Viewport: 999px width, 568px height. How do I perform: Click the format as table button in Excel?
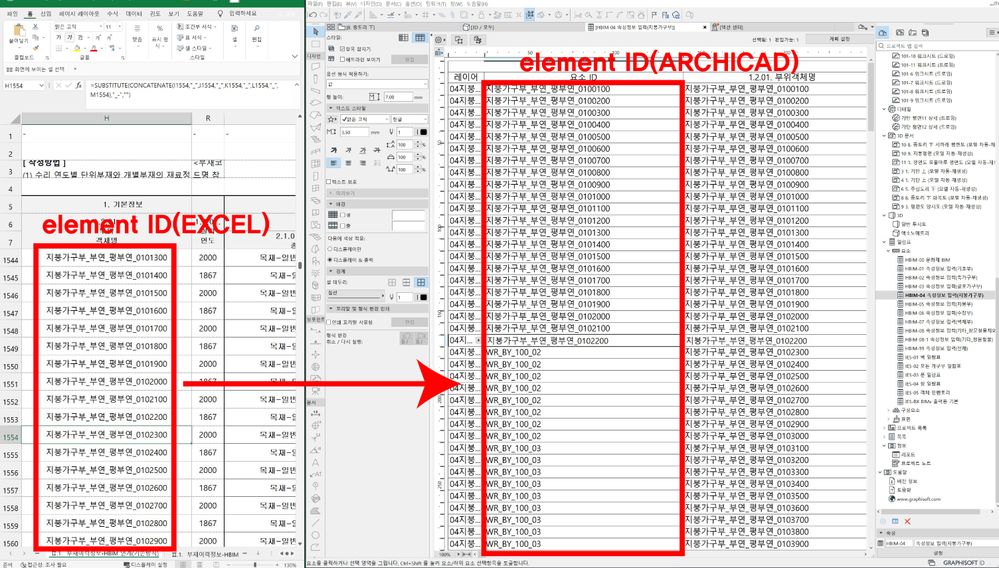192,38
